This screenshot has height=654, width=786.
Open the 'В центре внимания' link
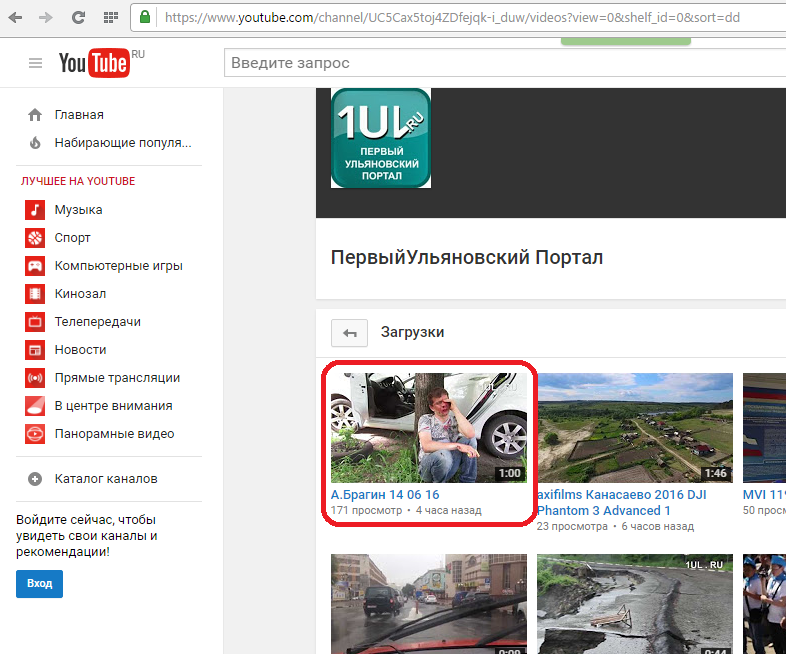coord(113,406)
